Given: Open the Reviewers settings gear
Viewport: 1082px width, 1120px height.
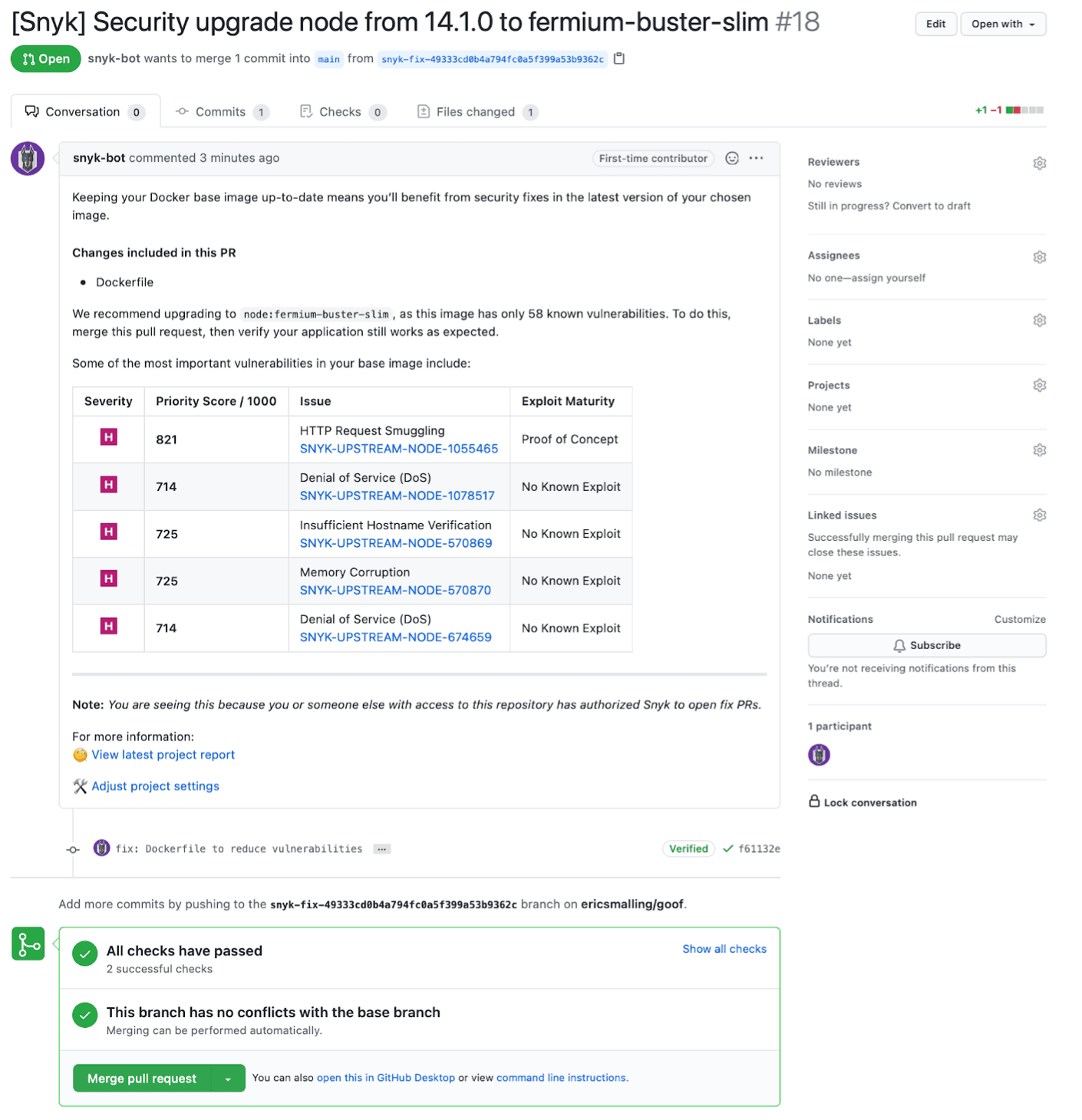Looking at the screenshot, I should [x=1040, y=163].
